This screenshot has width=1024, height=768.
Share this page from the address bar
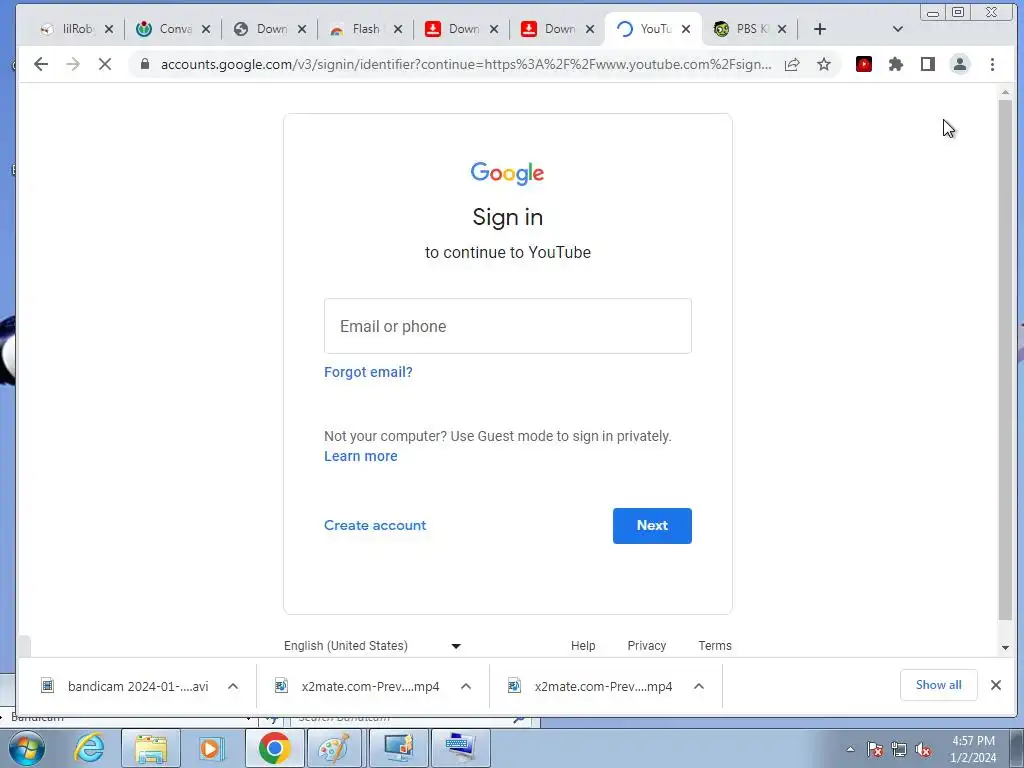(x=792, y=64)
